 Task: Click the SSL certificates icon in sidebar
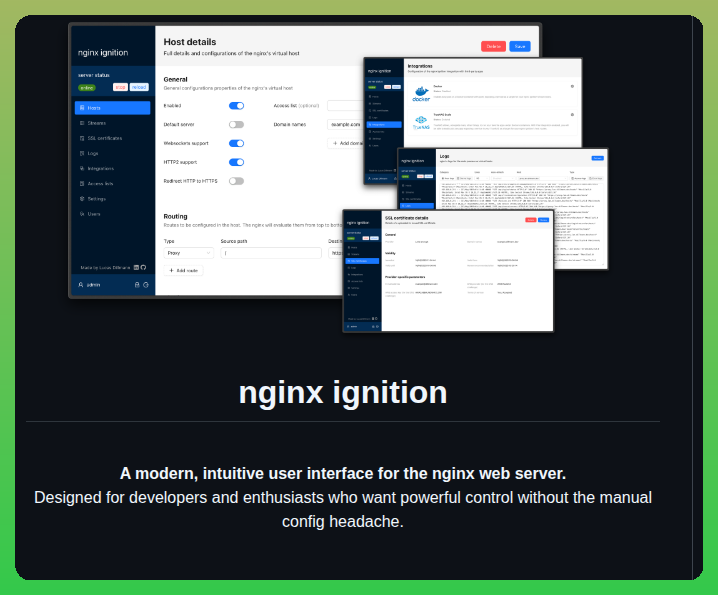[82, 138]
